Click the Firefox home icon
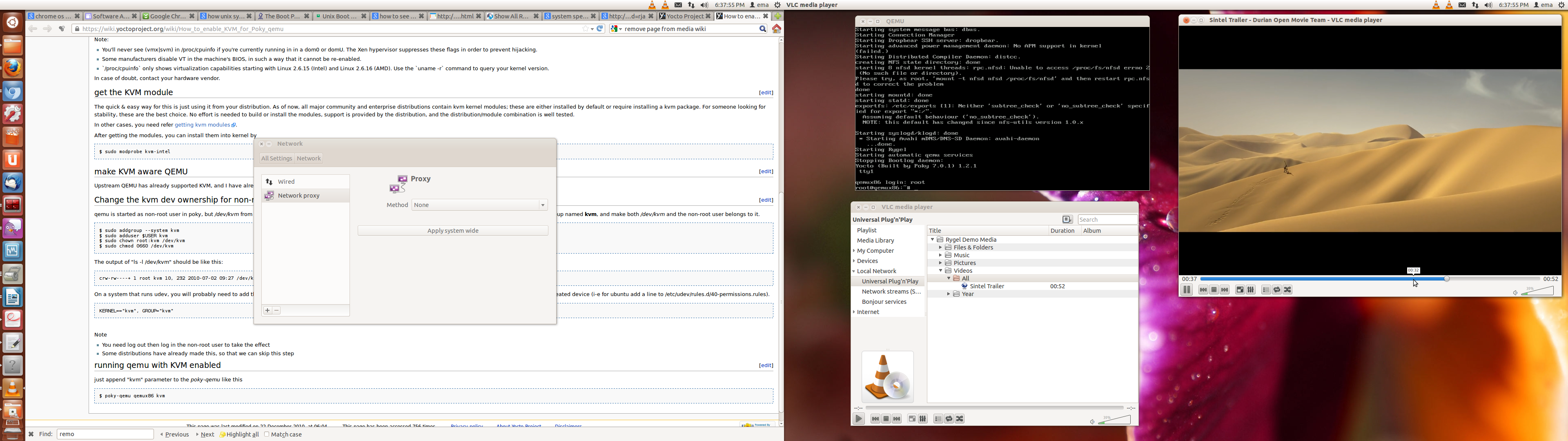1568x441 pixels. [x=776, y=29]
